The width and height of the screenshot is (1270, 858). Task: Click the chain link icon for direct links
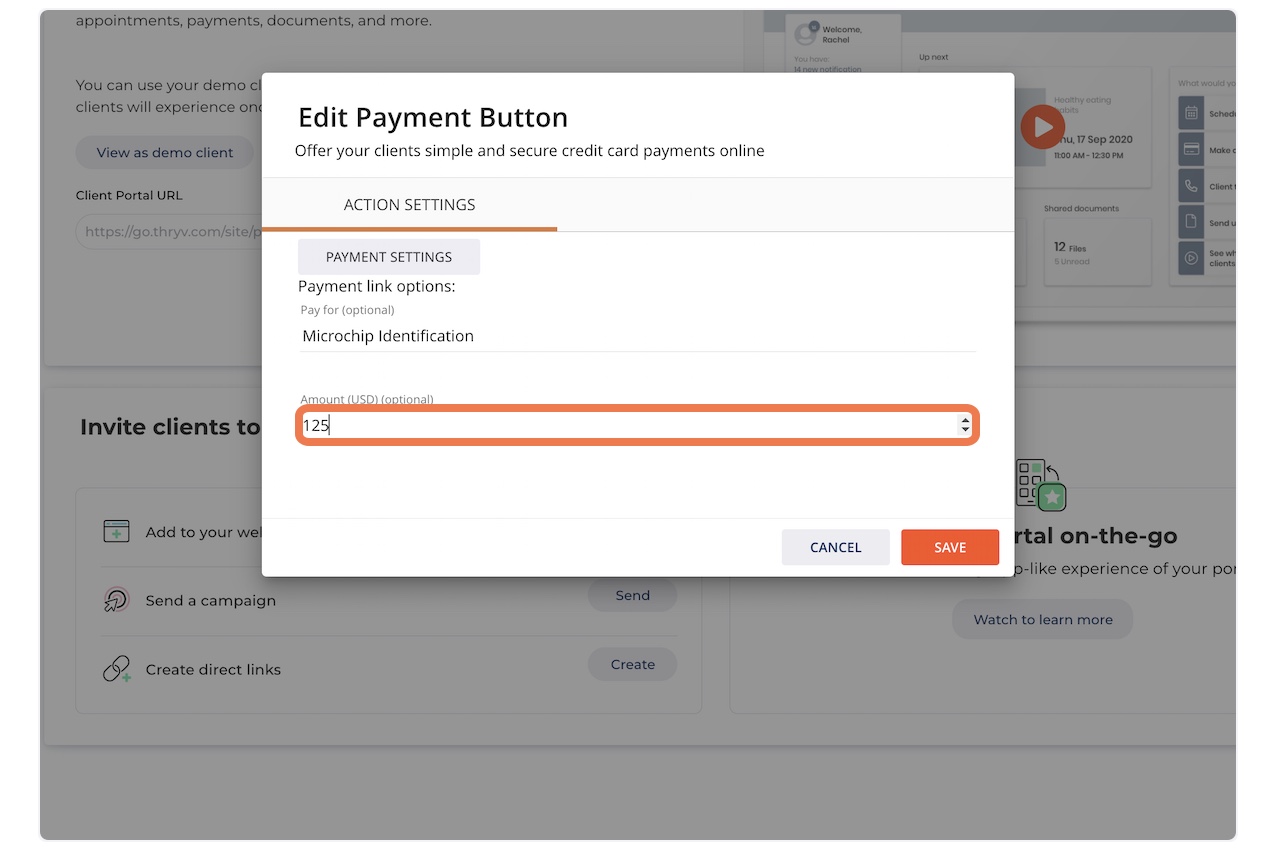[117, 669]
